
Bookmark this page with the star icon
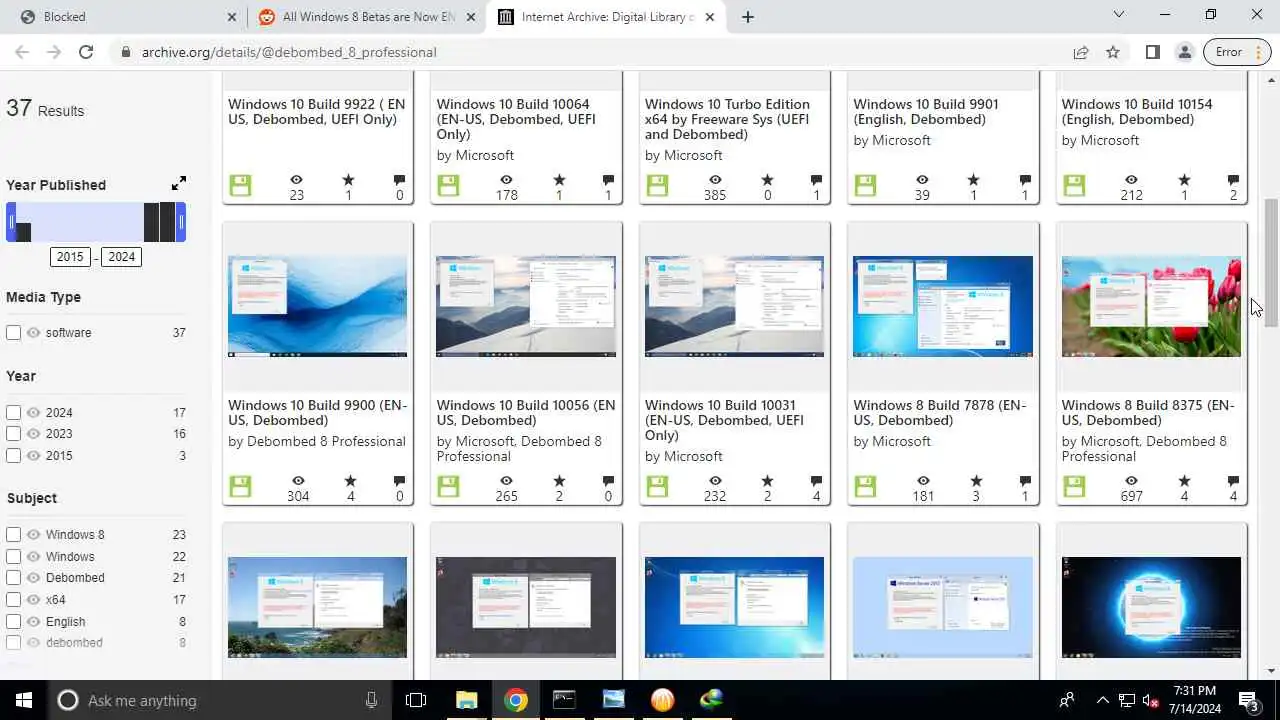(x=1113, y=52)
